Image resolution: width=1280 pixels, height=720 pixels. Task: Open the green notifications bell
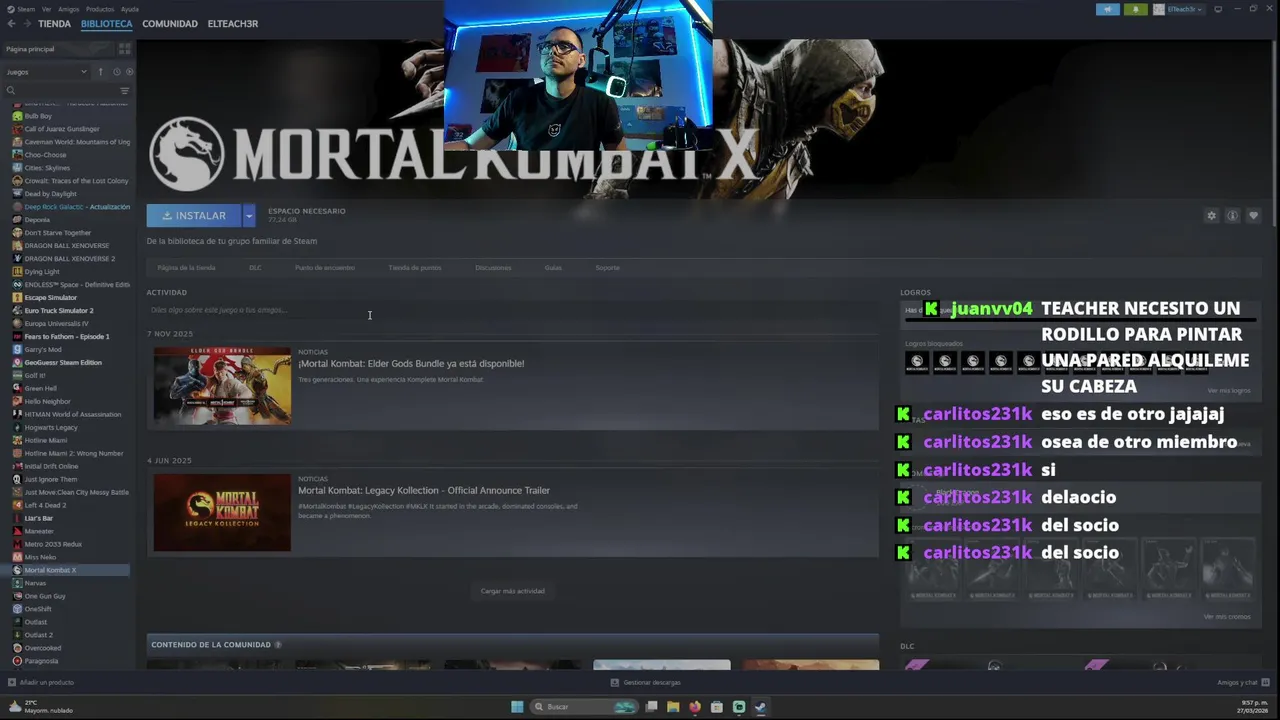(1135, 9)
